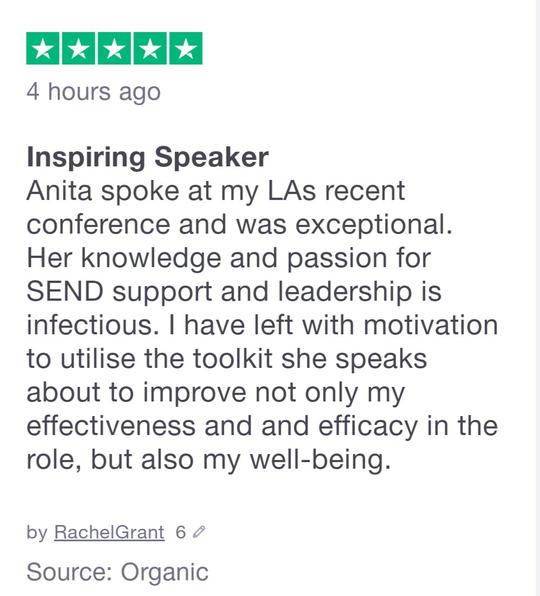Click the word 'infectious' in the review text
The height and width of the screenshot is (596, 540).
click(89, 325)
